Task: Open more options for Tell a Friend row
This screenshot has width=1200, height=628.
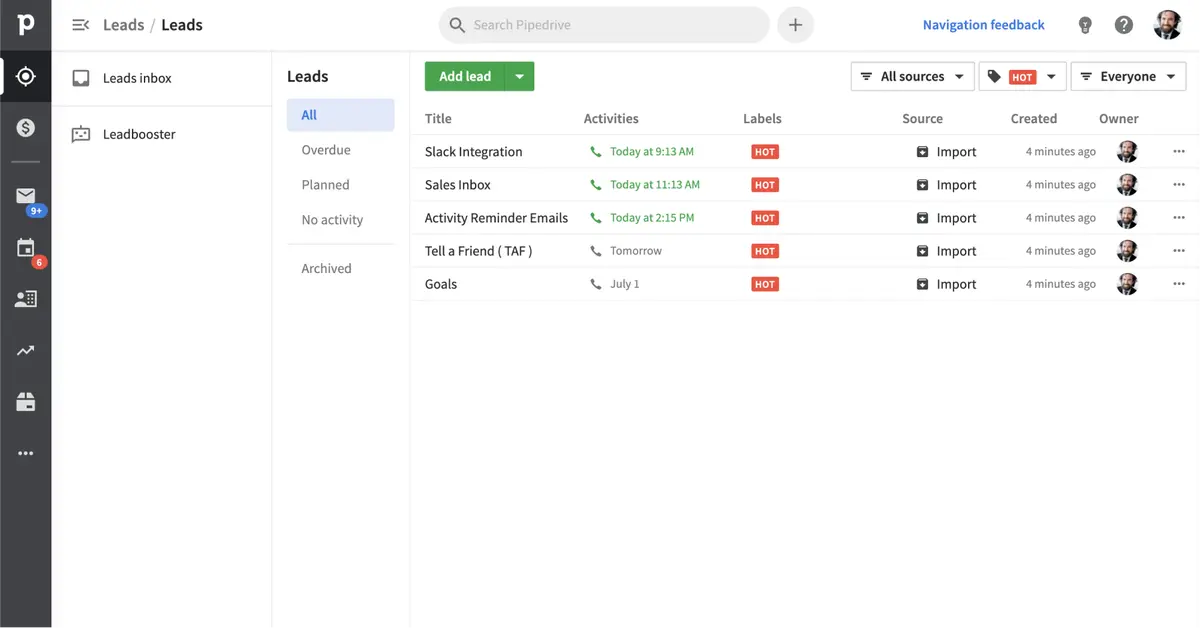Action: tap(1179, 251)
